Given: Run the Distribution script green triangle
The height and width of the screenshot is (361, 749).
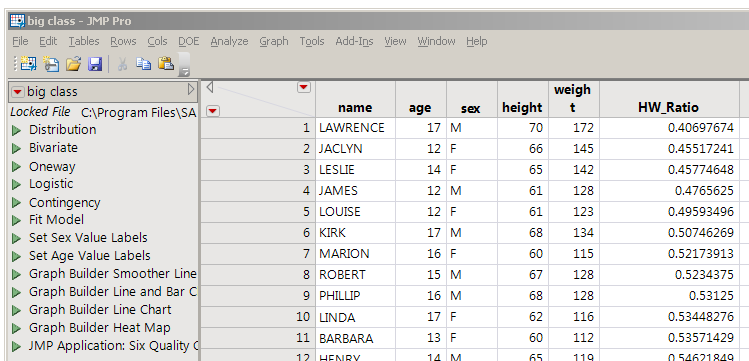Looking at the screenshot, I should (17, 130).
